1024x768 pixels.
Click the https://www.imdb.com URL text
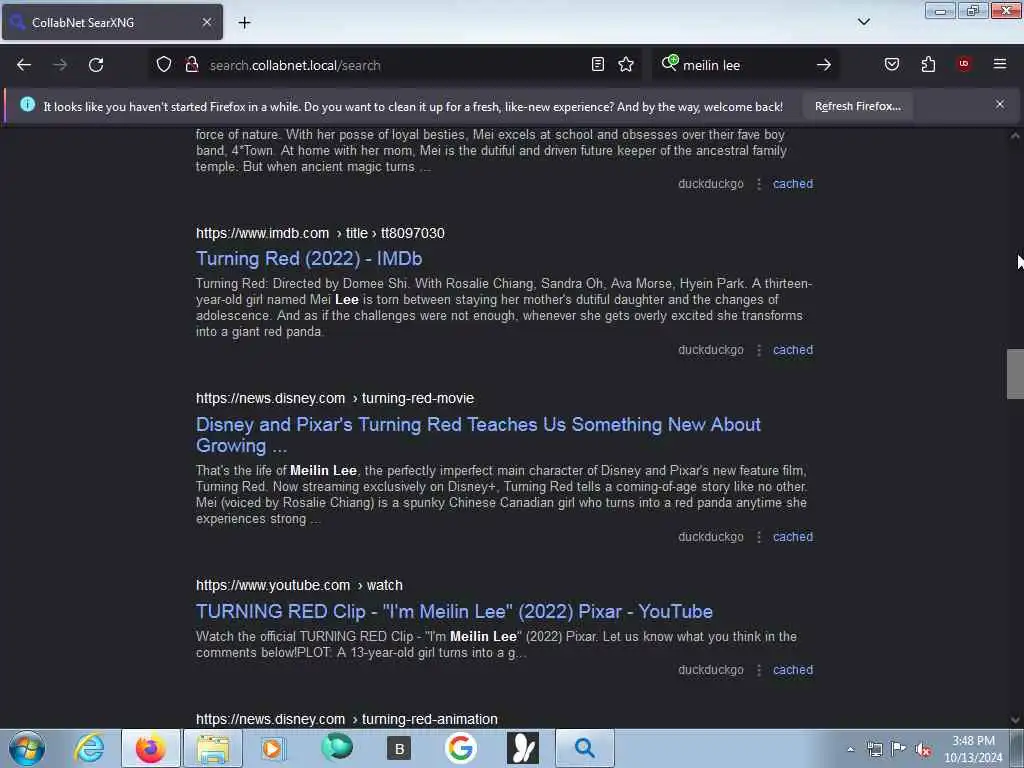(263, 233)
